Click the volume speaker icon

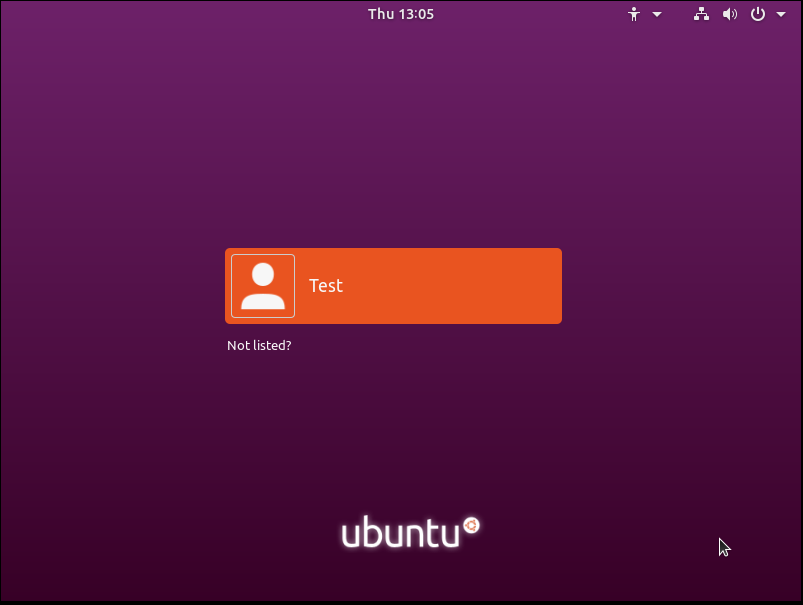point(730,14)
